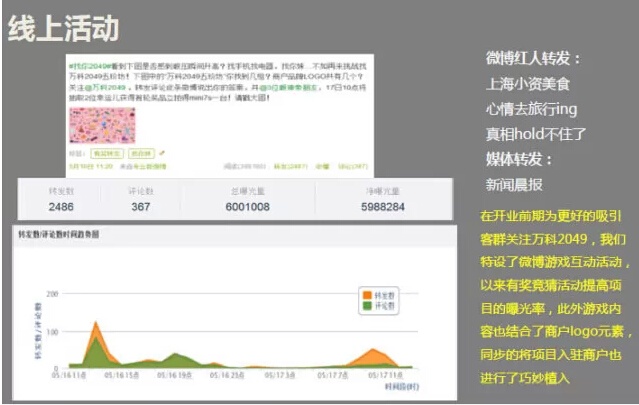
Task: Select the 净曝光量 5988284 statistic cell
Action: tap(382, 200)
